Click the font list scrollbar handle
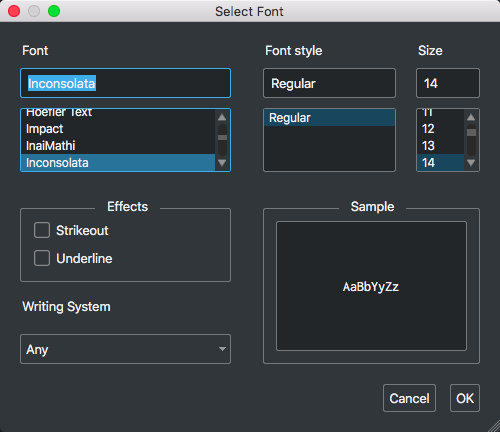The width and height of the screenshot is (500, 432). [222, 137]
